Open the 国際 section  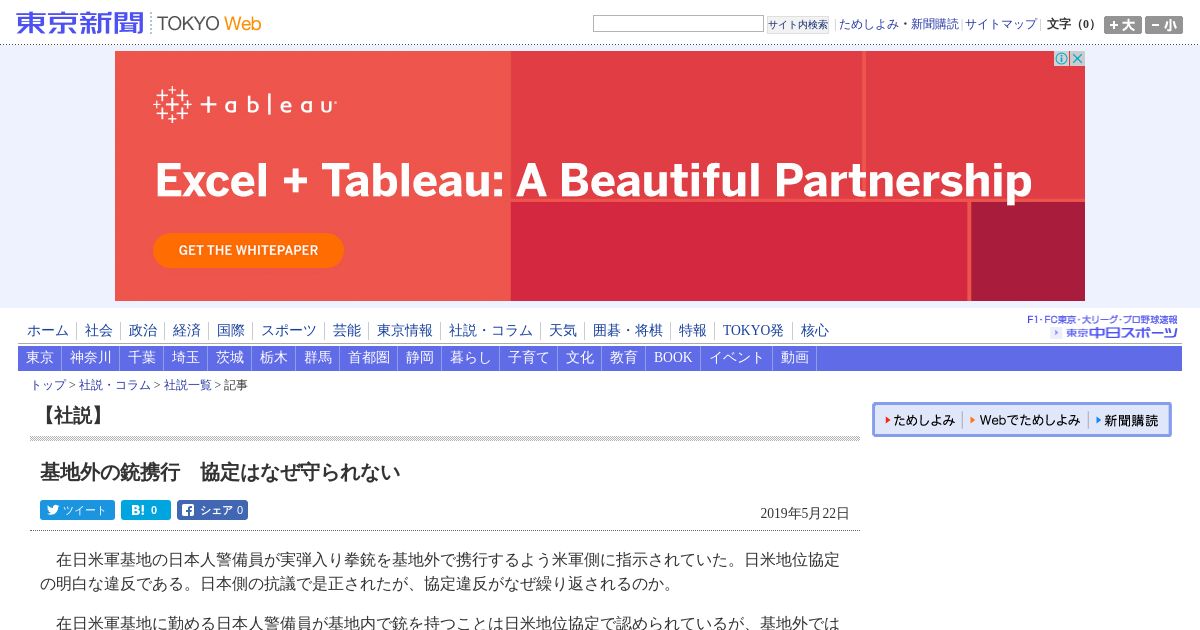231,331
